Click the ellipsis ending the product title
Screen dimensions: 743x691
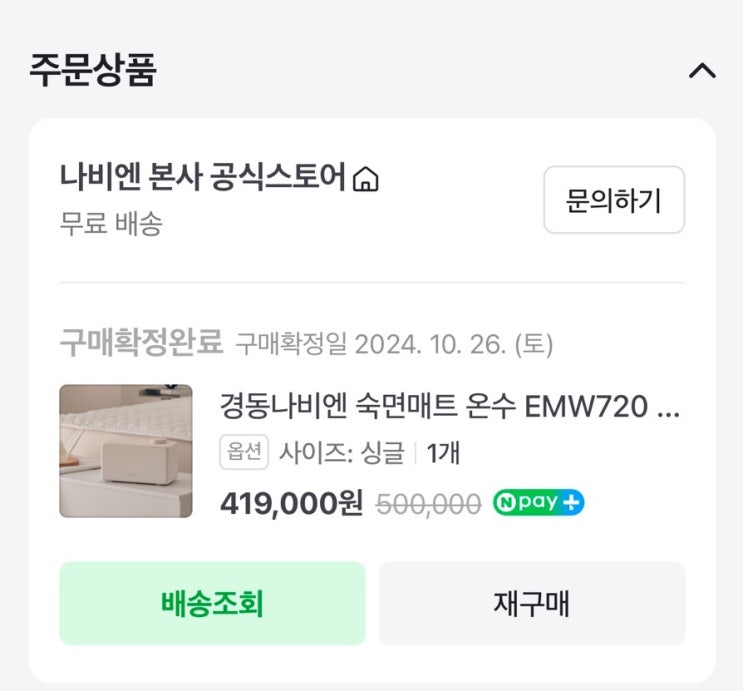pos(672,408)
